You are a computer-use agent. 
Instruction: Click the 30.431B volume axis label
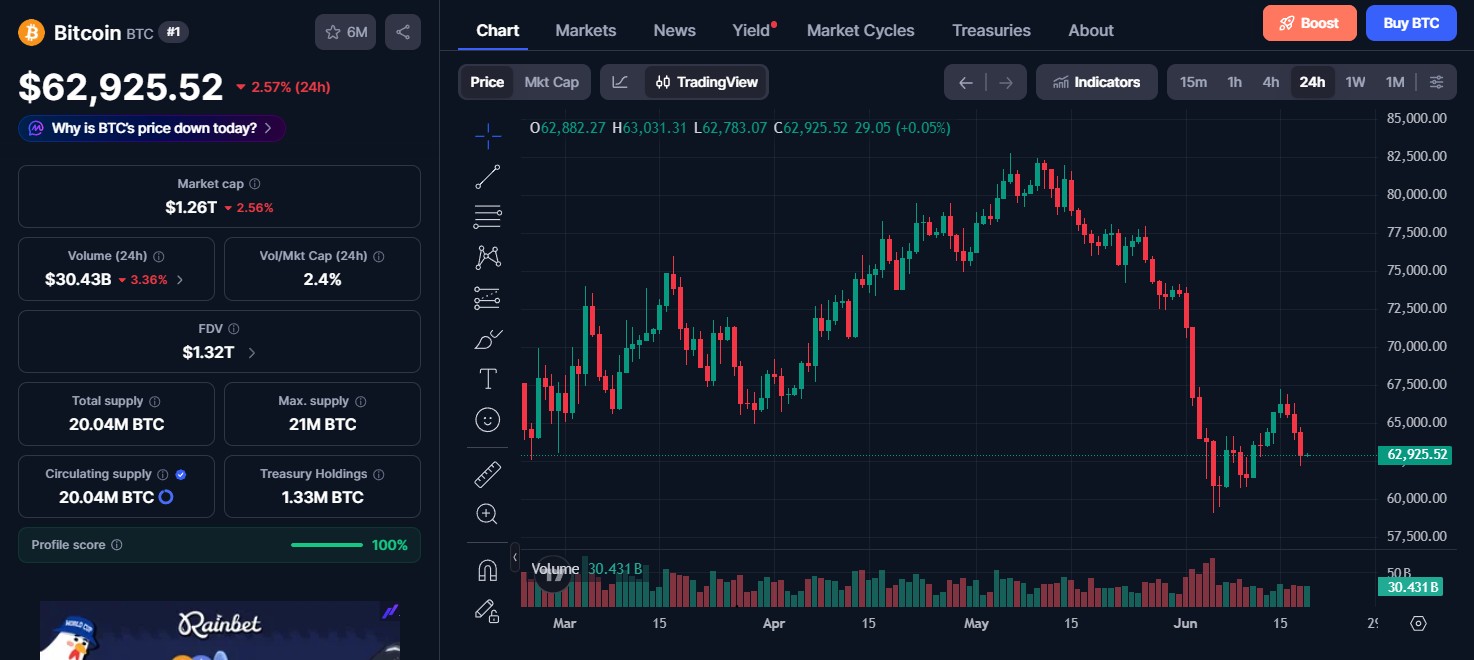pyautogui.click(x=1410, y=587)
